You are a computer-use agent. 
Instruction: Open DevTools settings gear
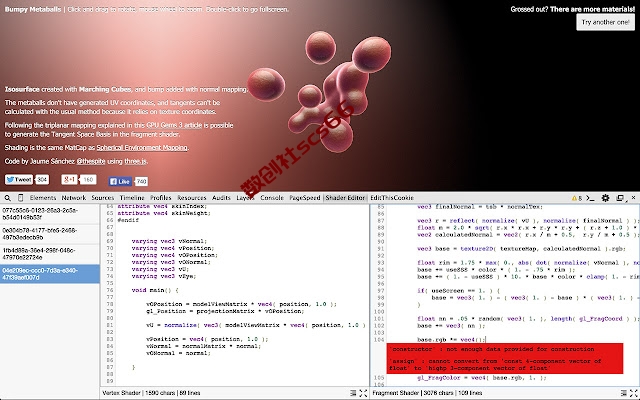(605, 198)
